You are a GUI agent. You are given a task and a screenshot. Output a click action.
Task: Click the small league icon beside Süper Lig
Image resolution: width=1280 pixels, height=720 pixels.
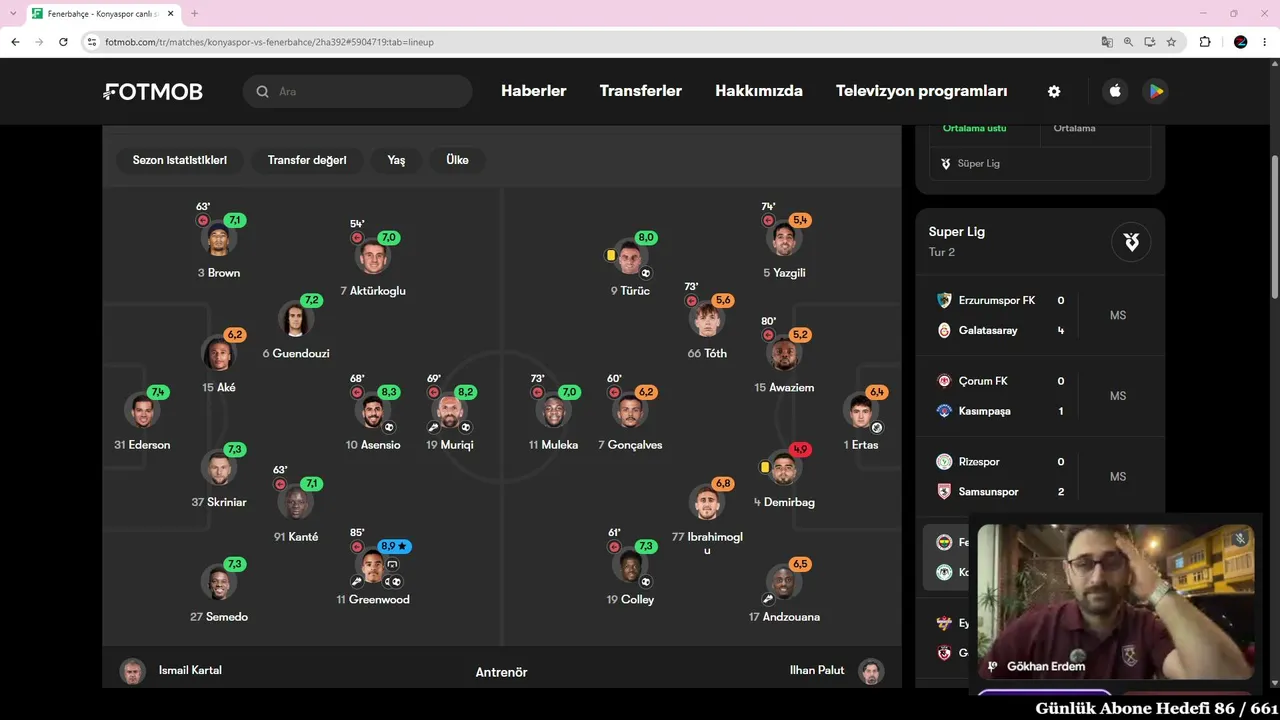[x=946, y=163]
